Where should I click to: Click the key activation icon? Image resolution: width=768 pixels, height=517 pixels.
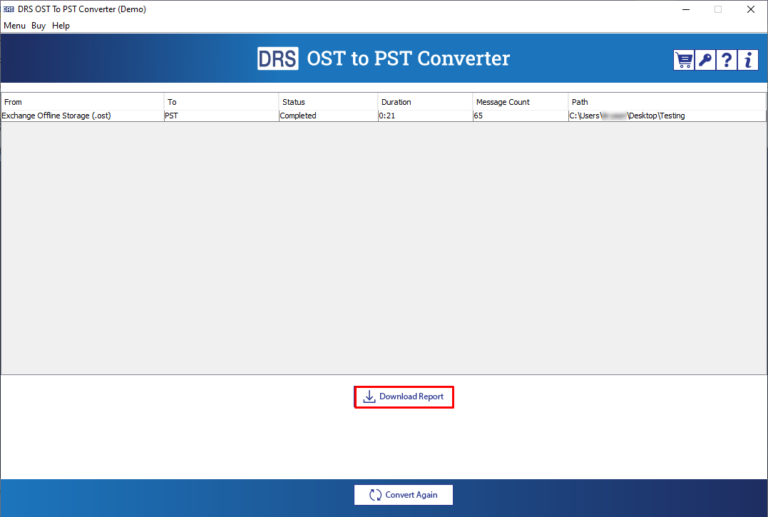705,60
